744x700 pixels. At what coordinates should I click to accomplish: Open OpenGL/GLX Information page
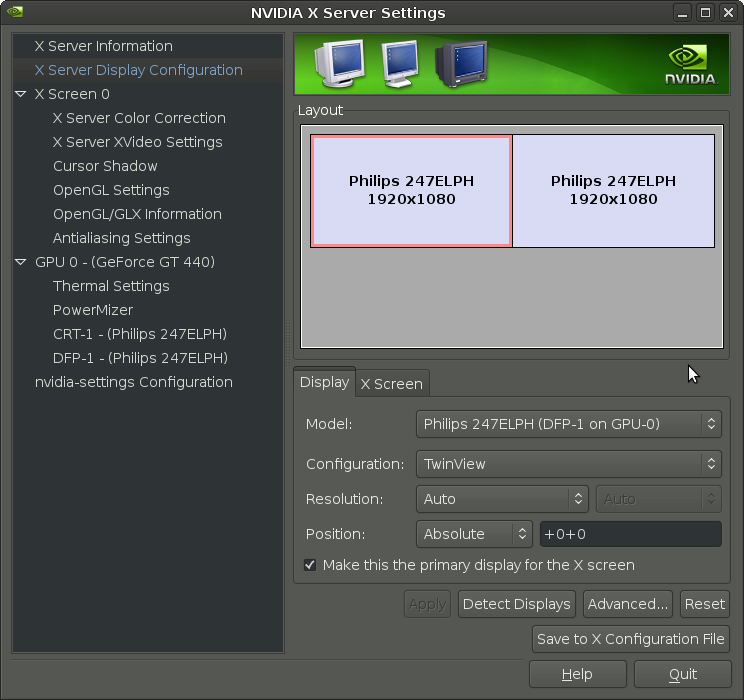pyautogui.click(x=137, y=214)
